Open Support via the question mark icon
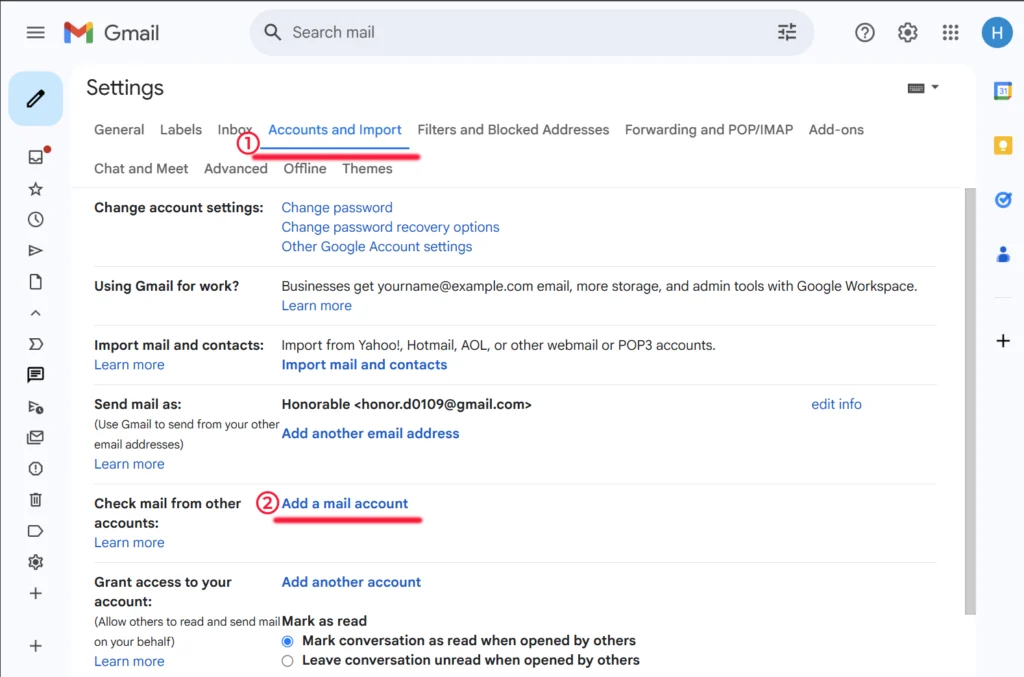1024x677 pixels. tap(865, 33)
